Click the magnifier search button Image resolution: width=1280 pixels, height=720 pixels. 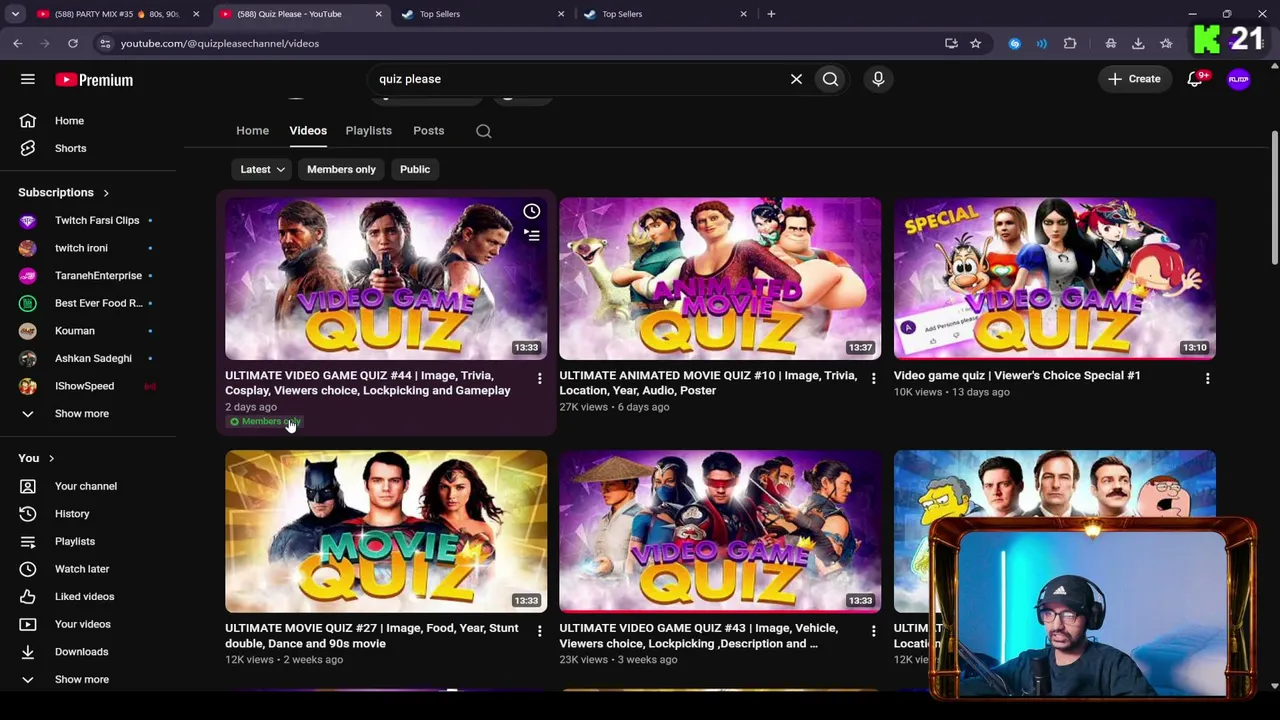[x=830, y=79]
